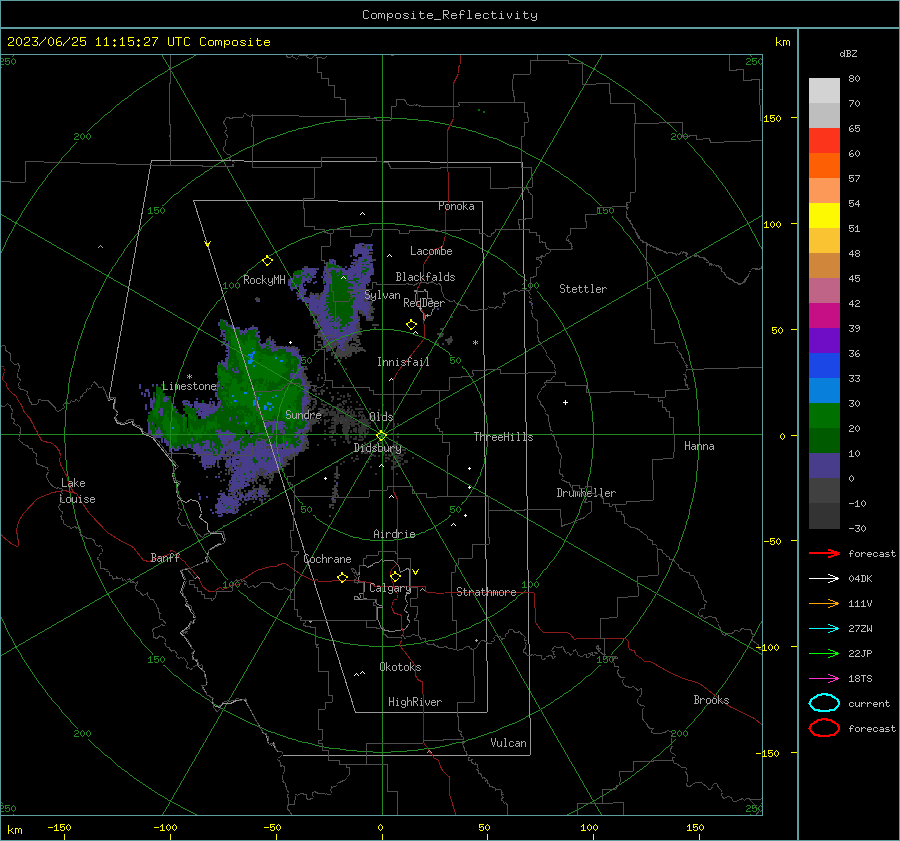Pick the light blue 33 dBZ swatch
This screenshot has width=900, height=841.
tap(824, 390)
